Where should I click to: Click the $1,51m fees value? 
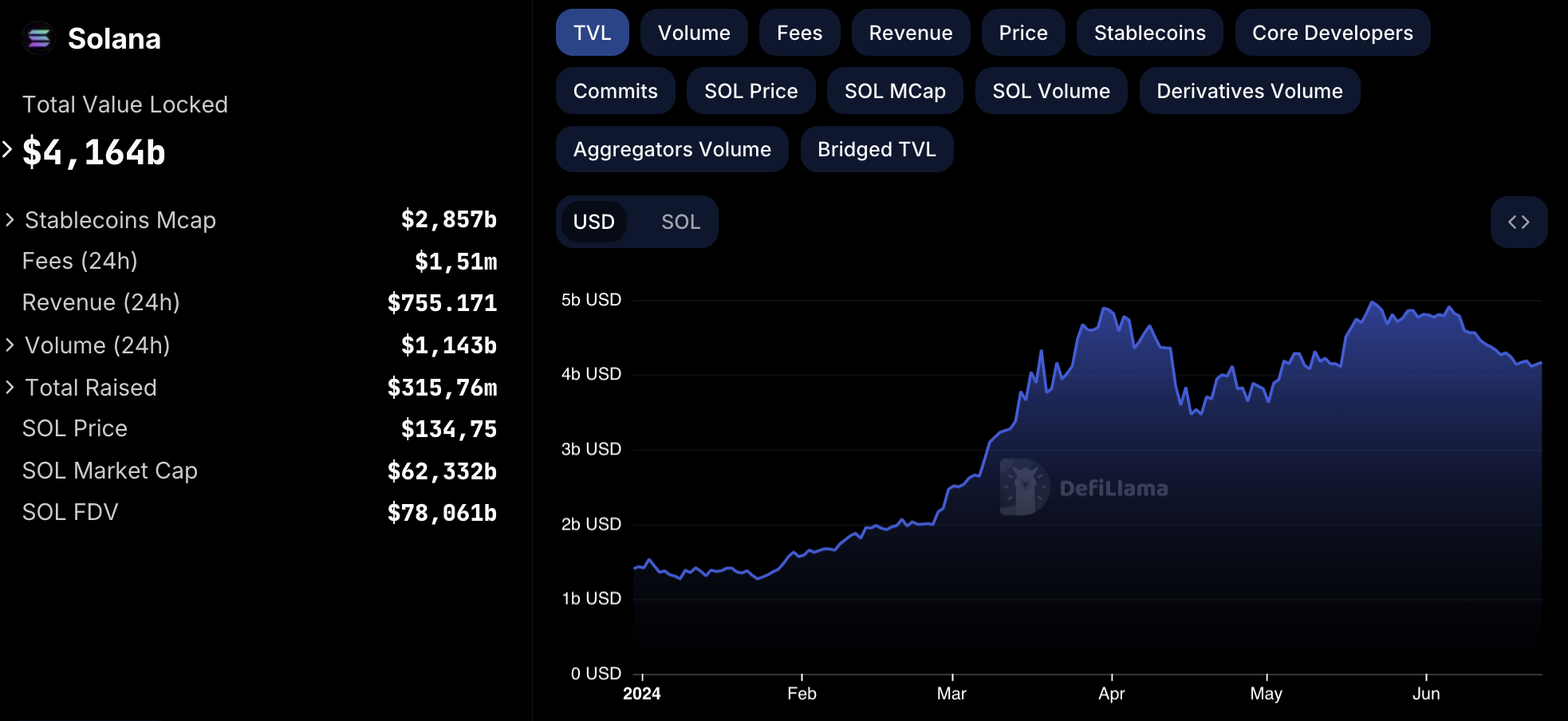pyautogui.click(x=455, y=262)
